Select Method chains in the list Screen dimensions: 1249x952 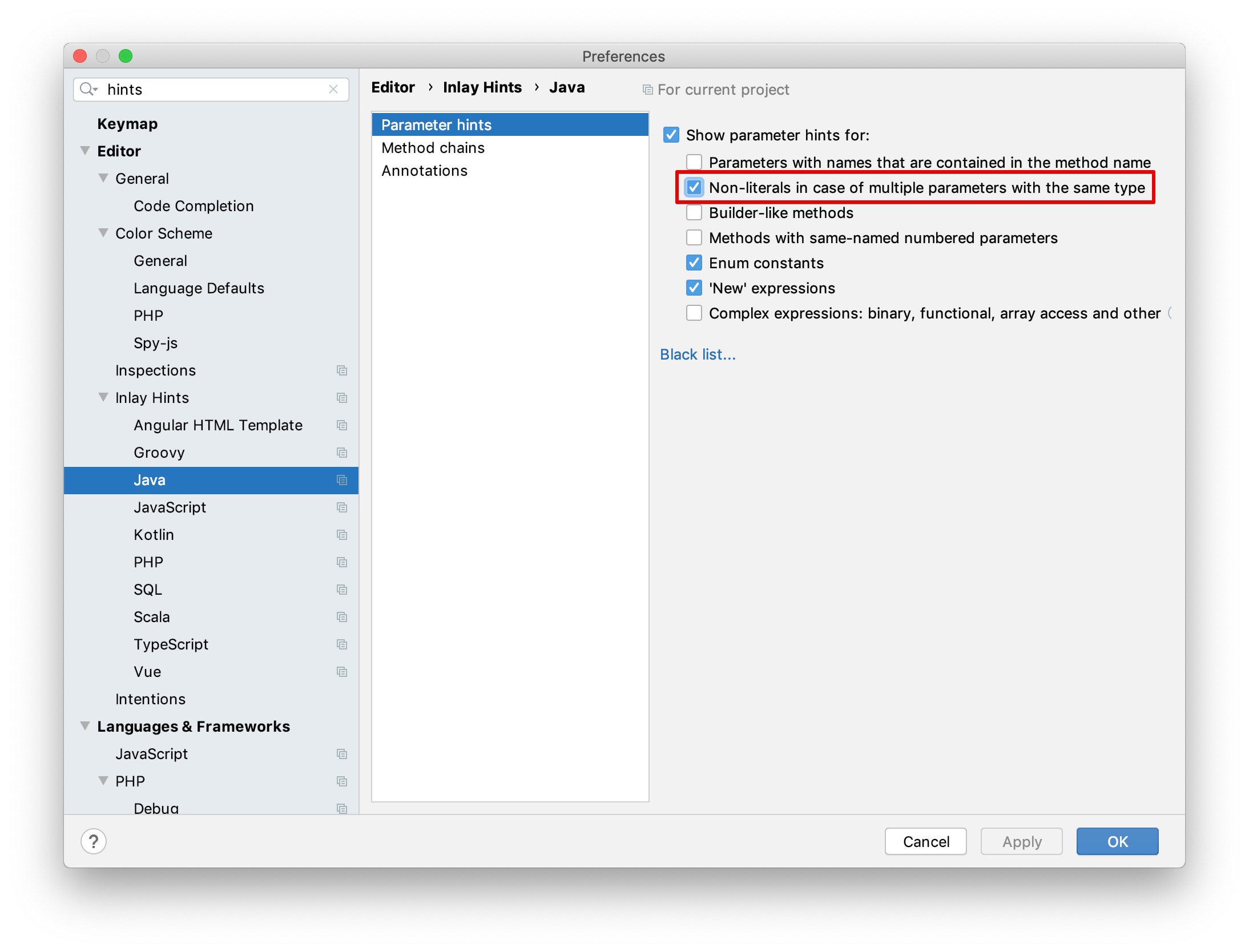pos(433,148)
